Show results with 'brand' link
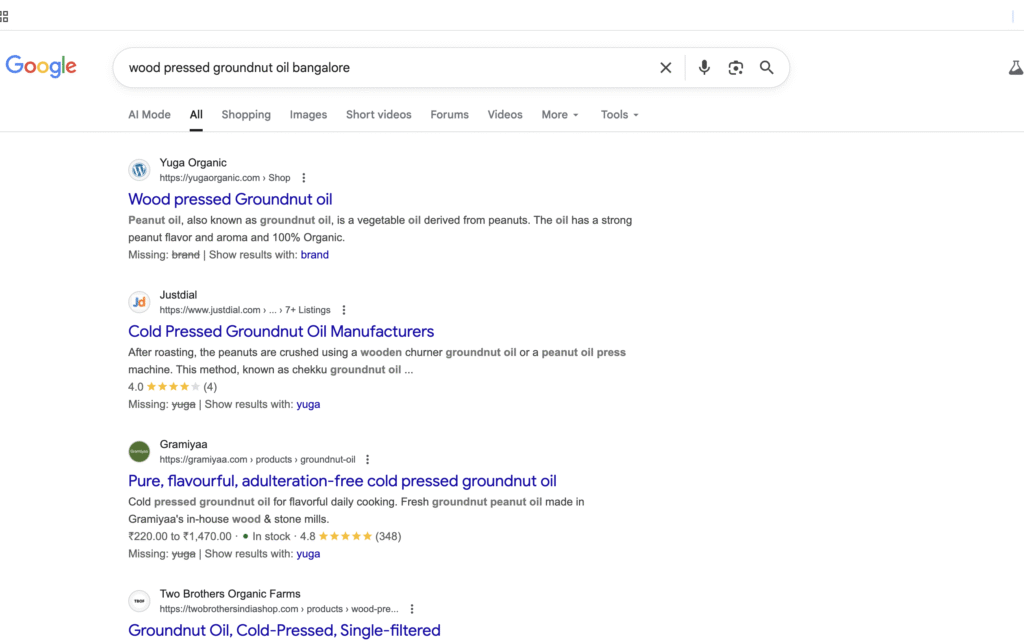This screenshot has width=1024, height=642. pyautogui.click(x=314, y=255)
